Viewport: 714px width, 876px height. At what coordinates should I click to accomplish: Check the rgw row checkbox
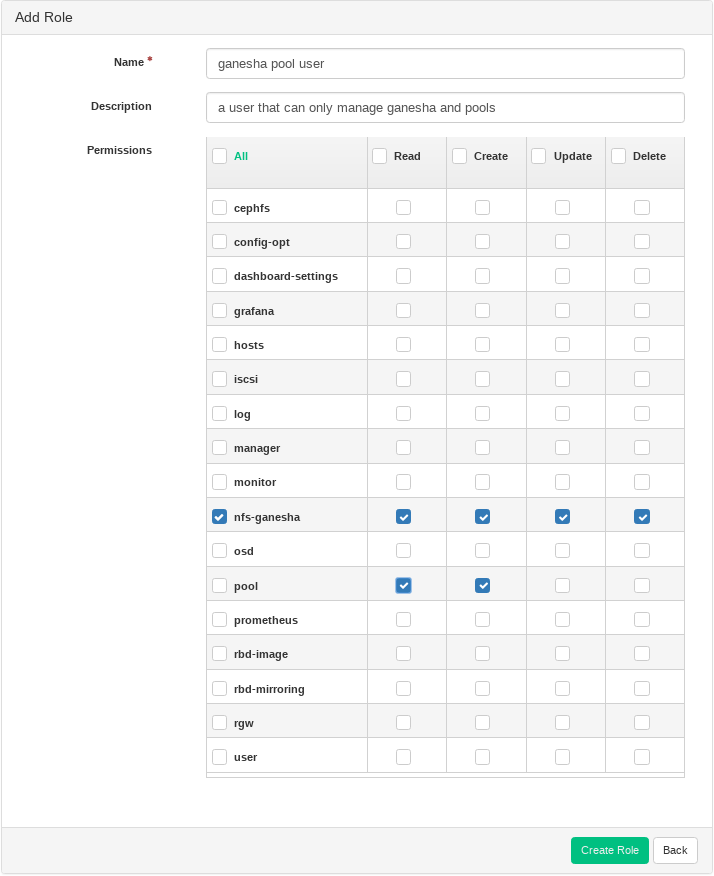tap(219, 722)
